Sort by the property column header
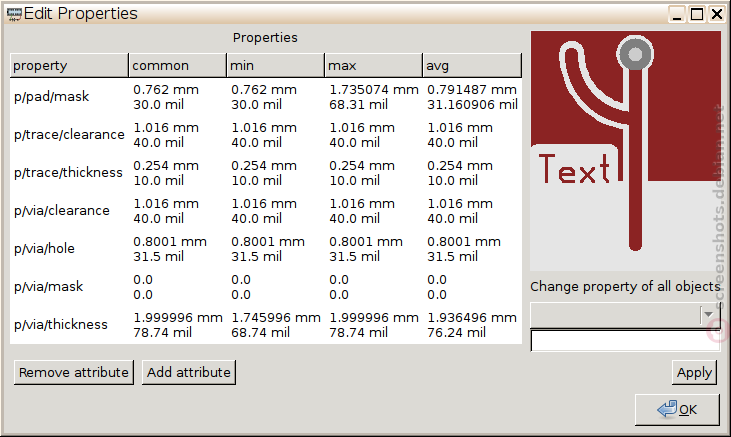 coord(69,65)
